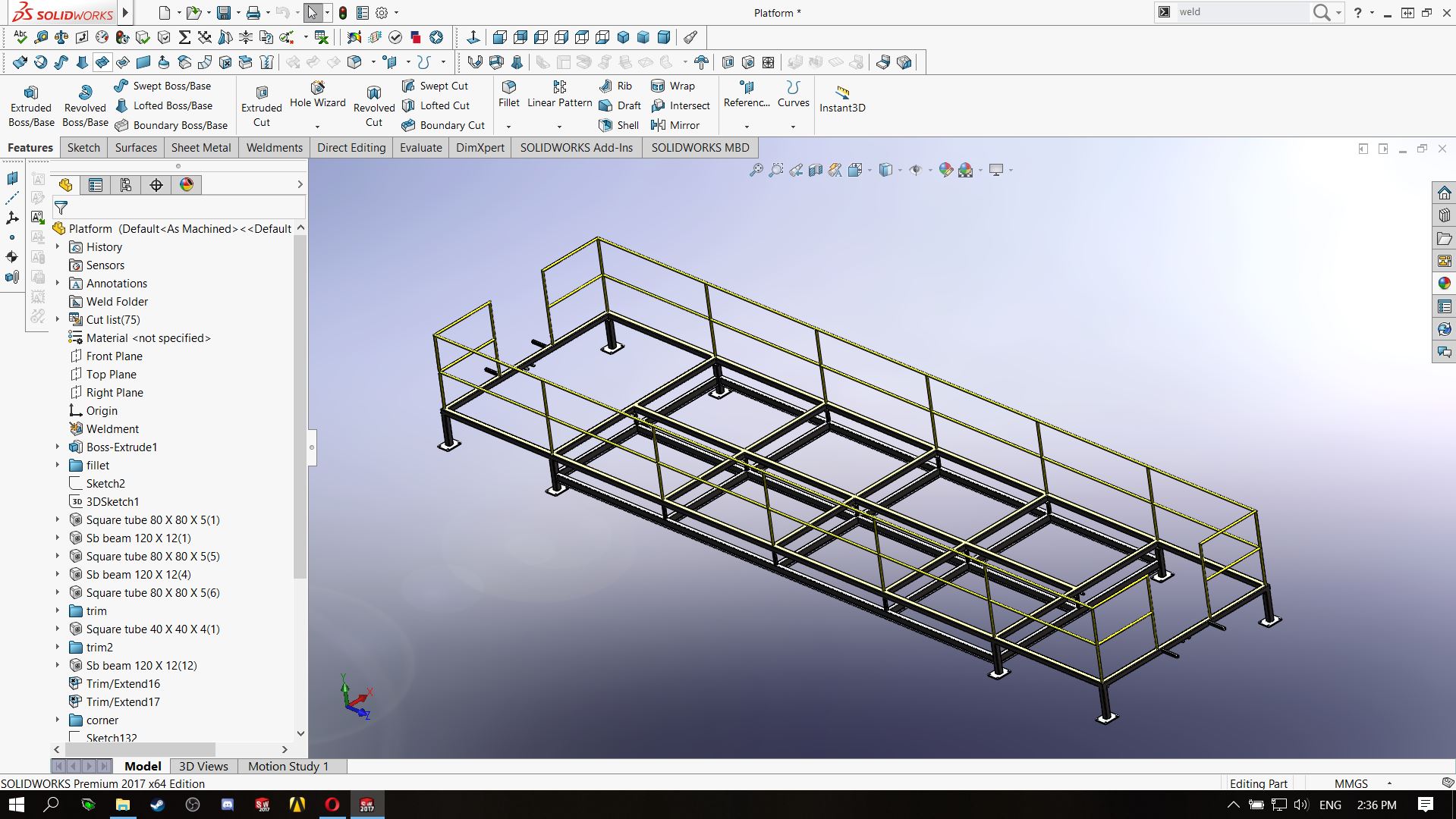
Task: Expand the Cut list(75) folder
Action: (x=58, y=319)
